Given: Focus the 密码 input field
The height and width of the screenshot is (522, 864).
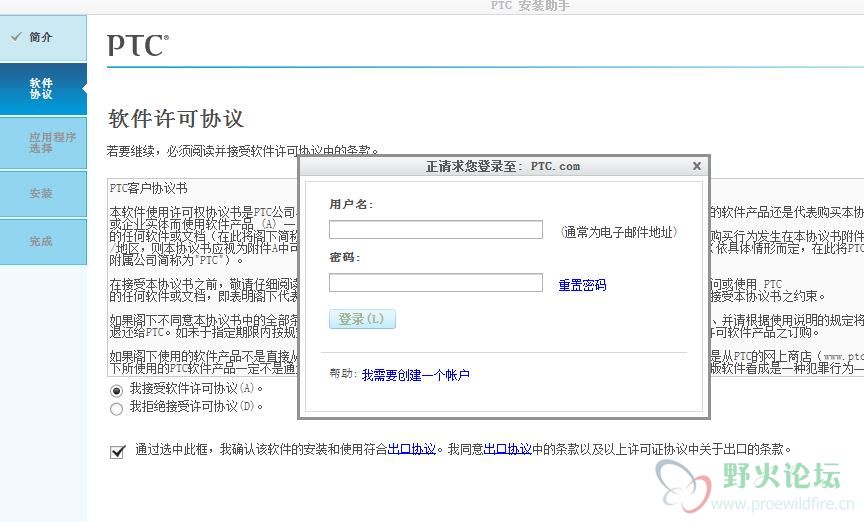Looking at the screenshot, I should tap(435, 282).
